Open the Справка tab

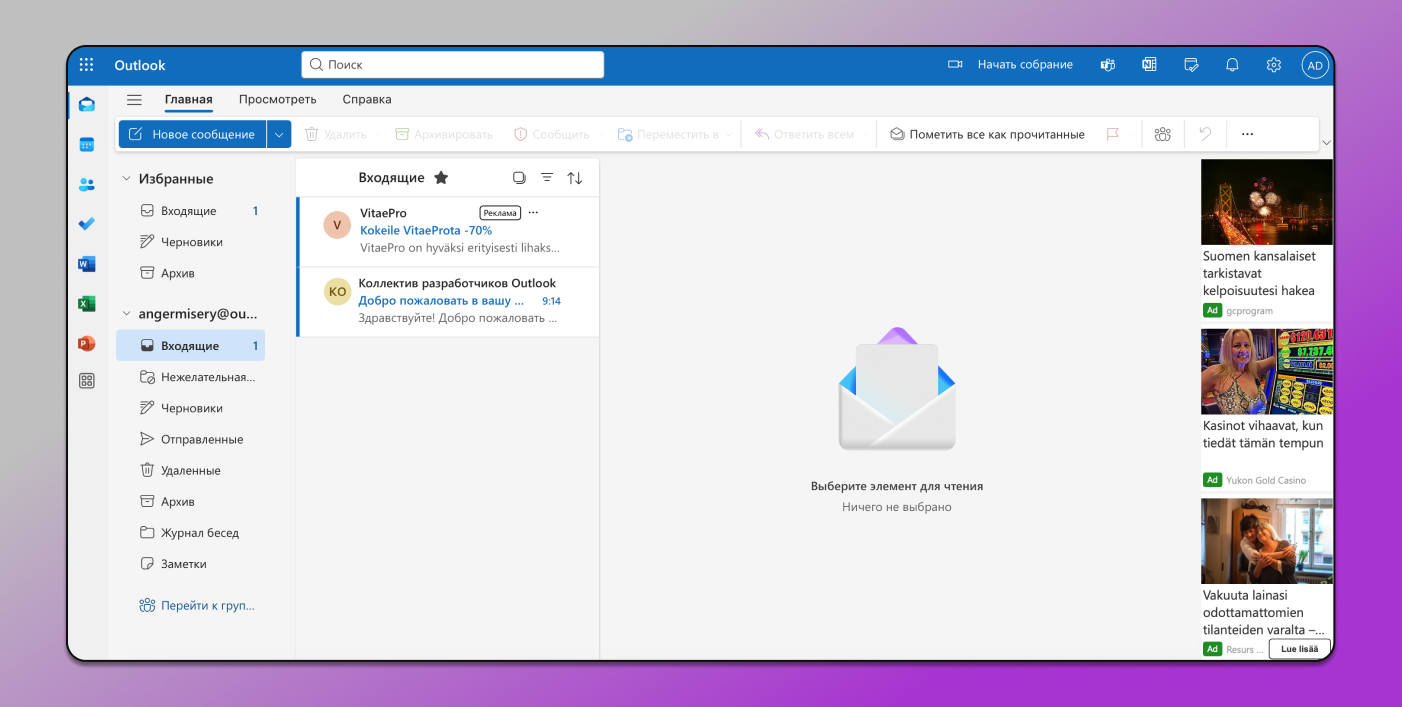click(x=366, y=99)
